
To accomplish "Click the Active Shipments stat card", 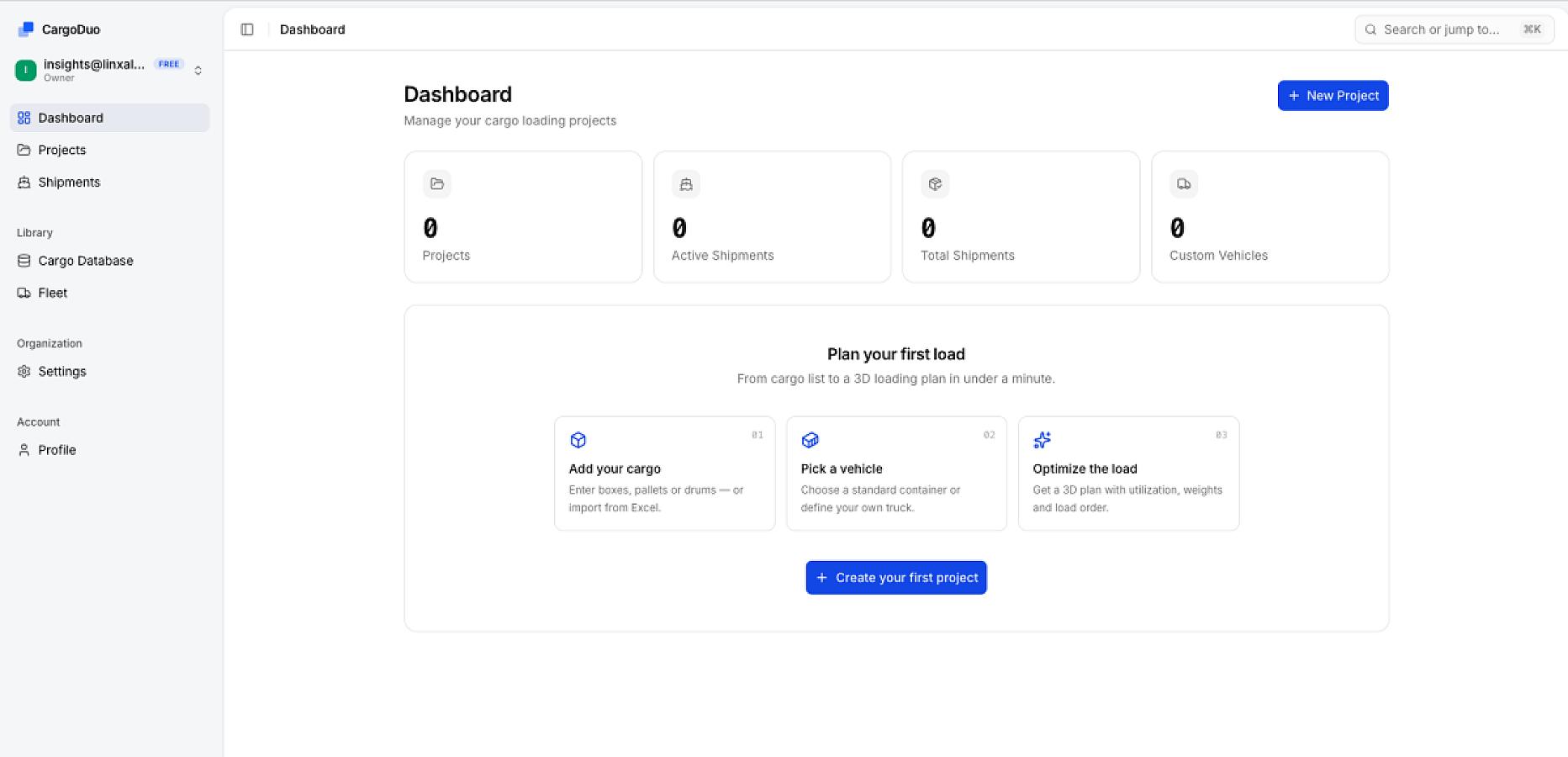I will click(772, 217).
